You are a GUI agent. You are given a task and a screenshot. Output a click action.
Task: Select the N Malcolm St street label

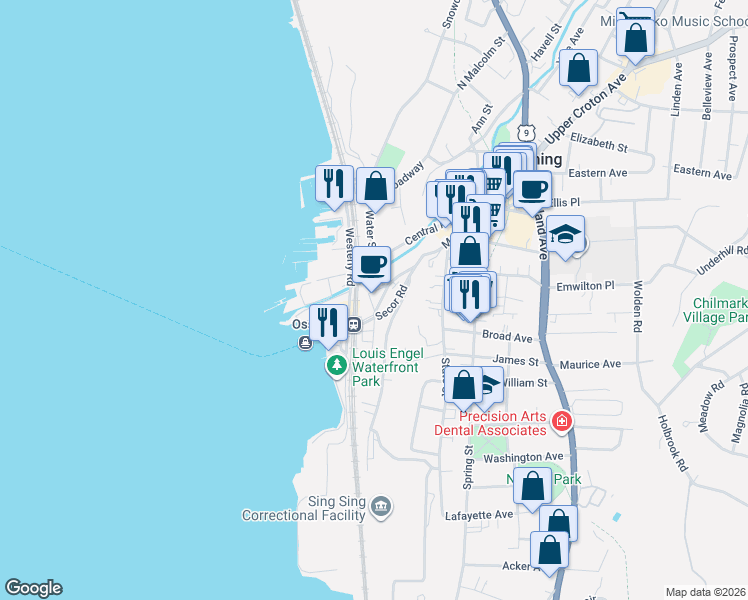click(481, 63)
